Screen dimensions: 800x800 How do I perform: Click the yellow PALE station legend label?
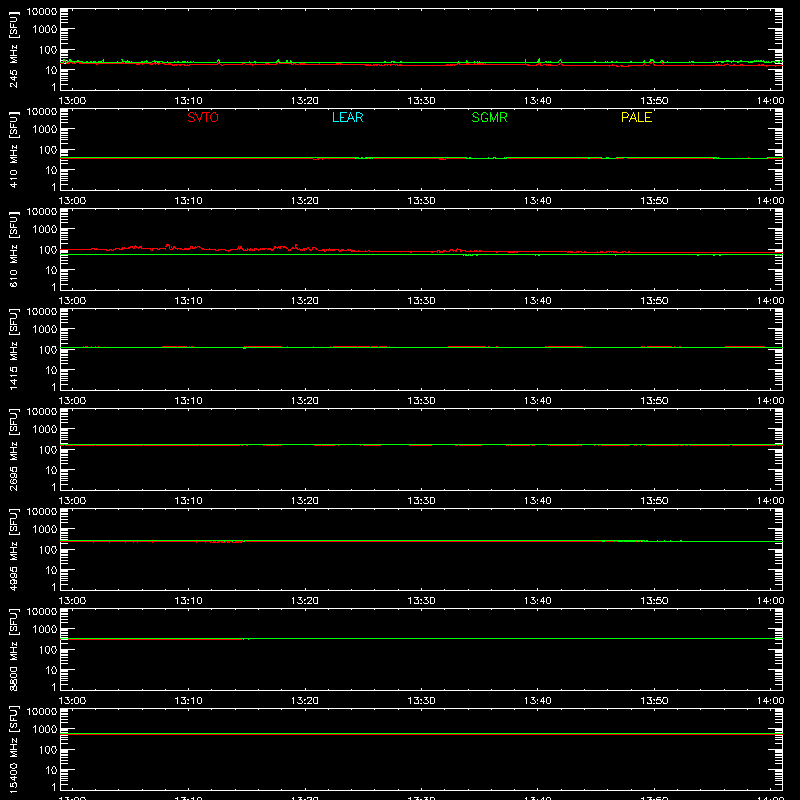pos(636,117)
